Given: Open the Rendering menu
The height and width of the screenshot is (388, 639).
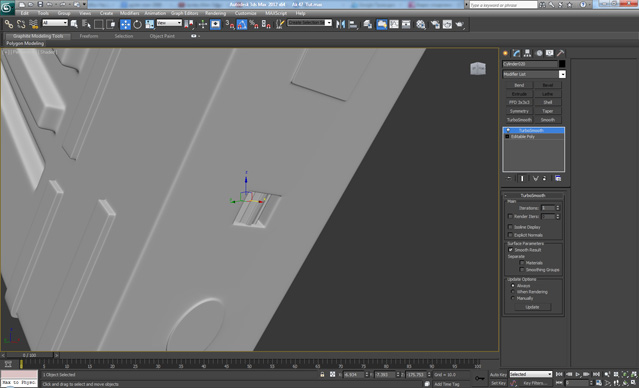Looking at the screenshot, I should pyautogui.click(x=216, y=13).
